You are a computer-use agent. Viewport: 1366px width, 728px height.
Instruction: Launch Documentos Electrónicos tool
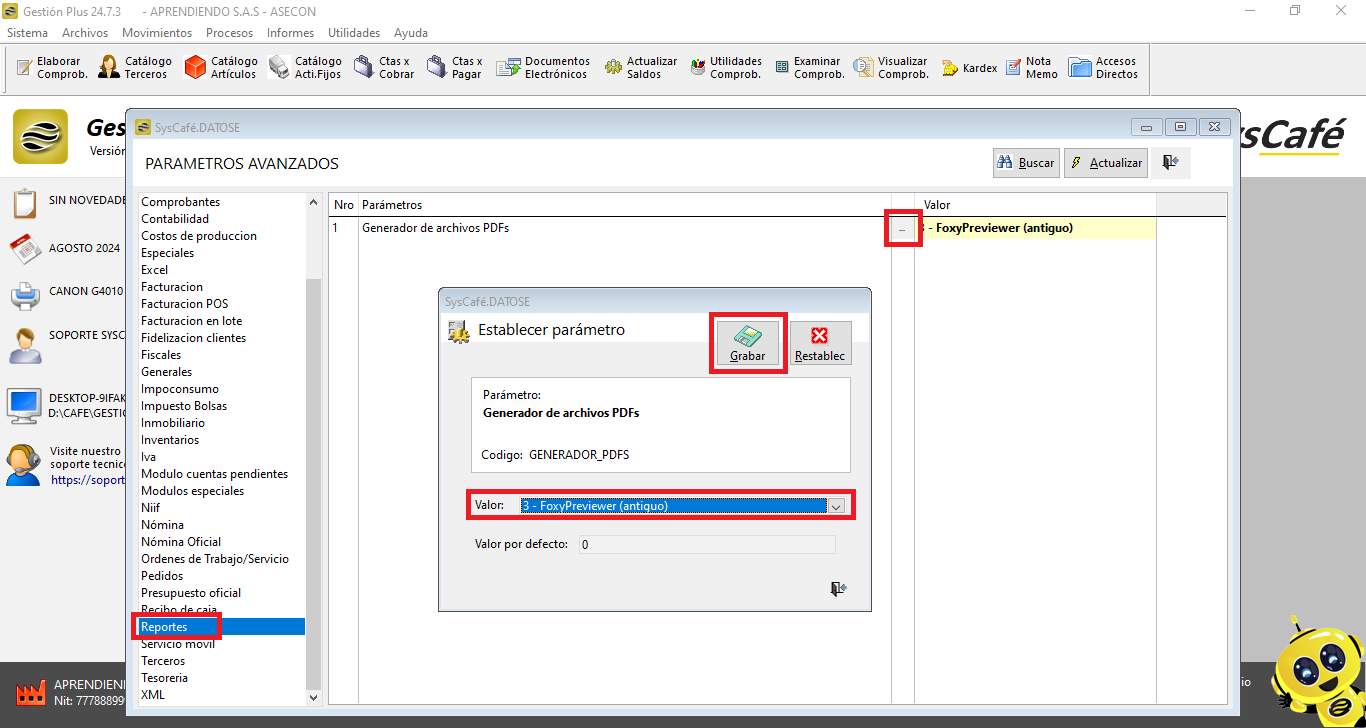point(545,68)
